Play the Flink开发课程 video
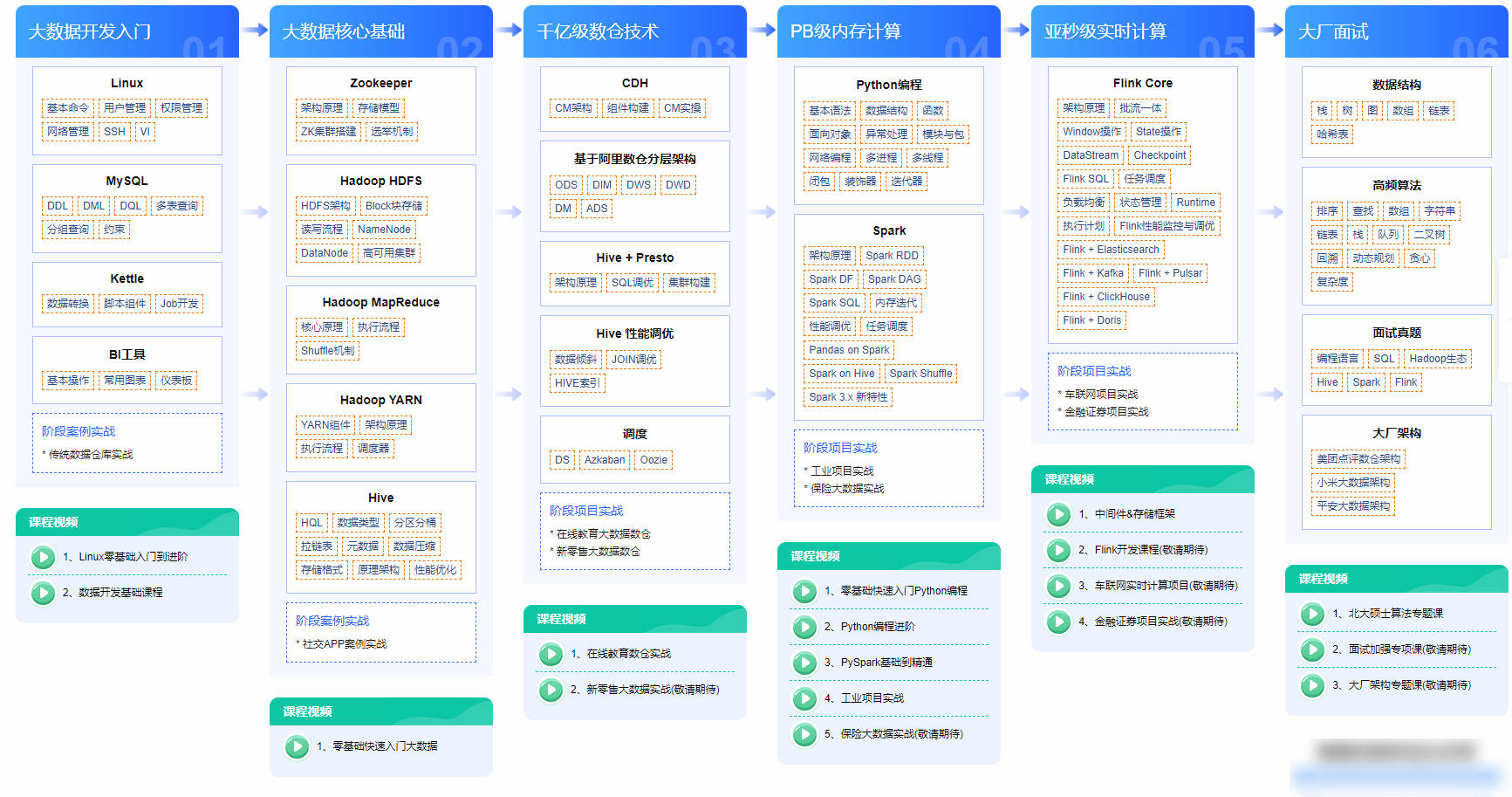The width and height of the screenshot is (1512, 797). 1058,550
